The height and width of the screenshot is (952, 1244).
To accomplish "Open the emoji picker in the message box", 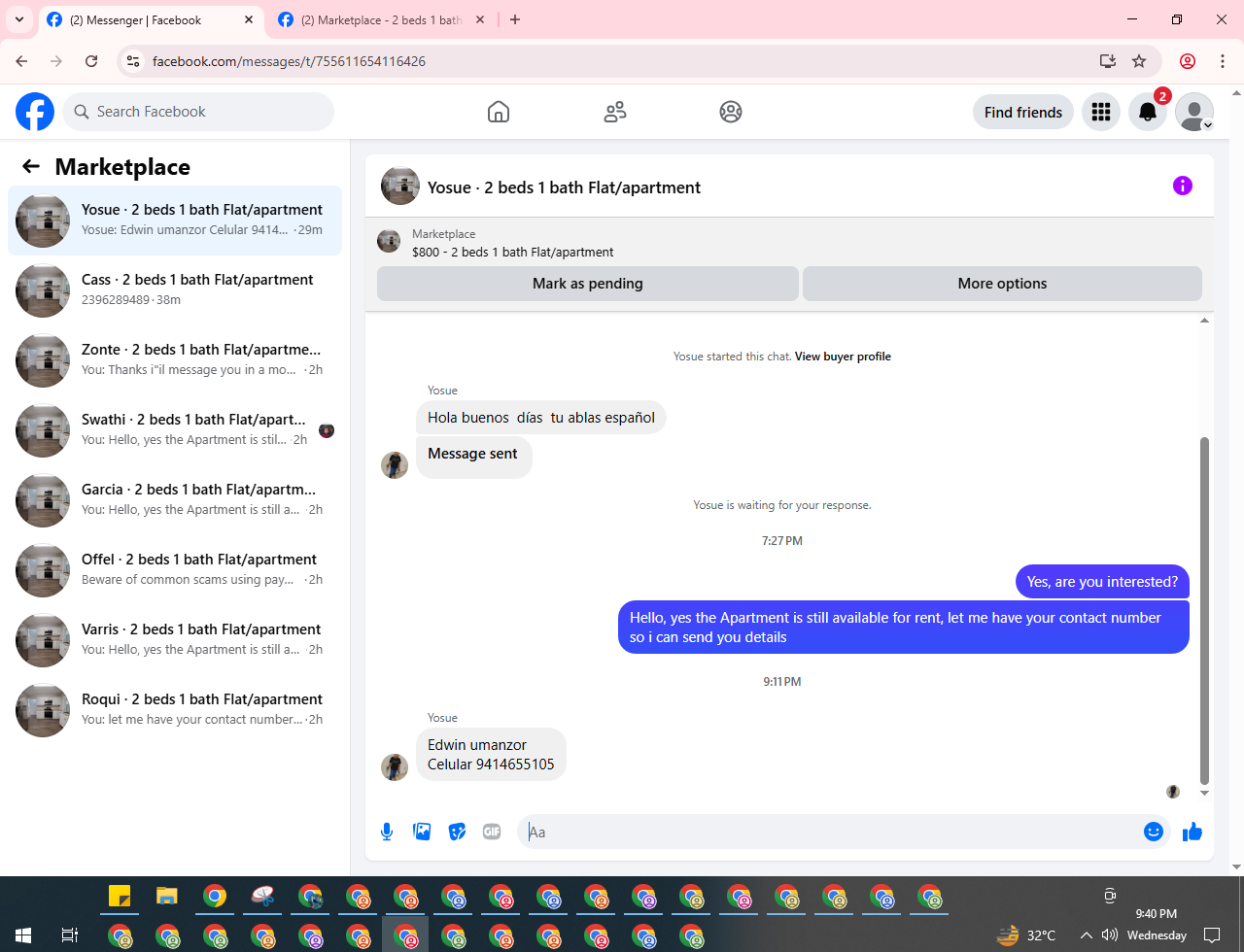I will click(1154, 832).
